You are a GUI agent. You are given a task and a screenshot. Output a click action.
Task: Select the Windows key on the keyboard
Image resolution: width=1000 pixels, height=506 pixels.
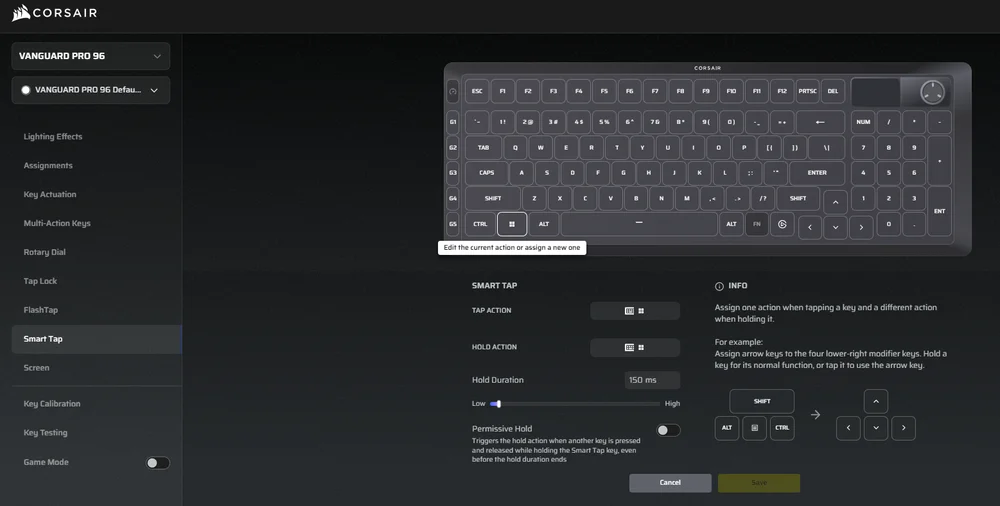pyautogui.click(x=511, y=225)
